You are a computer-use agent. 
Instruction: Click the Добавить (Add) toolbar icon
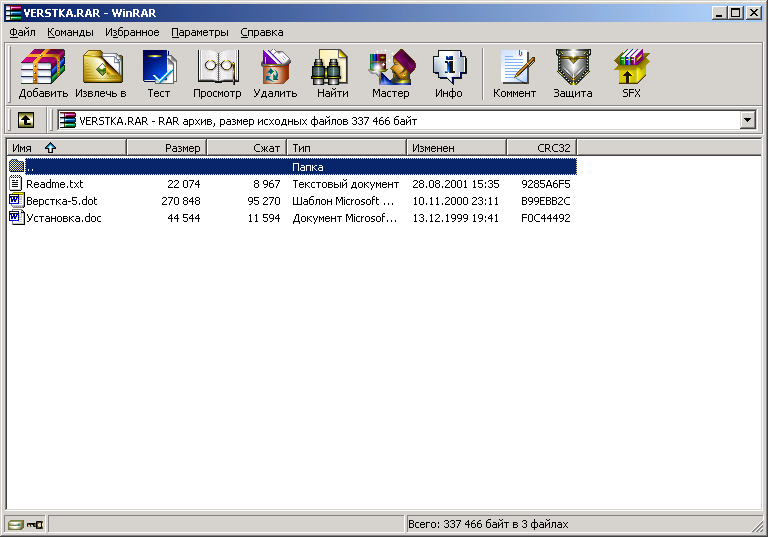point(43,67)
